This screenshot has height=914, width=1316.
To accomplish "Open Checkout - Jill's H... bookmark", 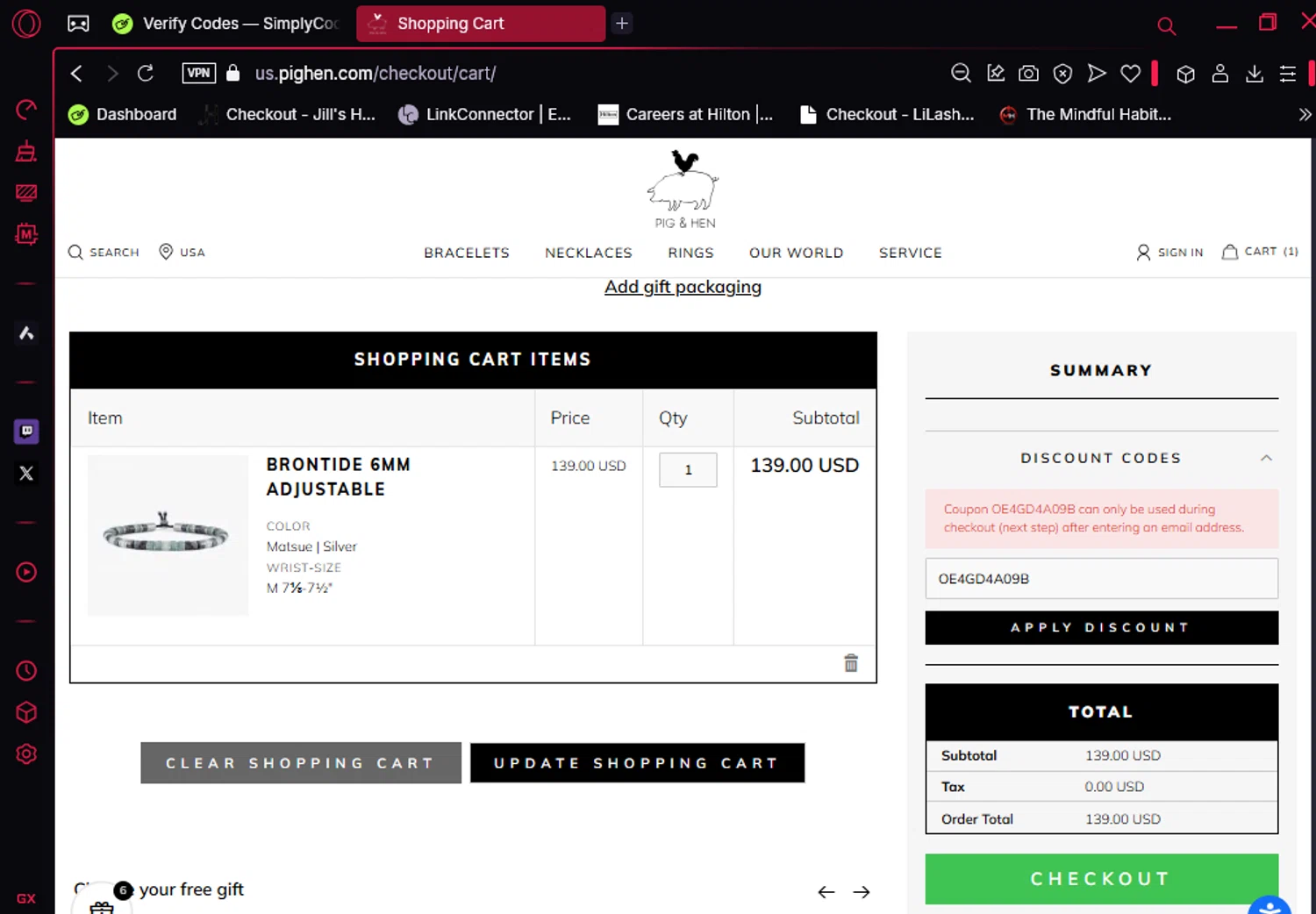I will (288, 114).
